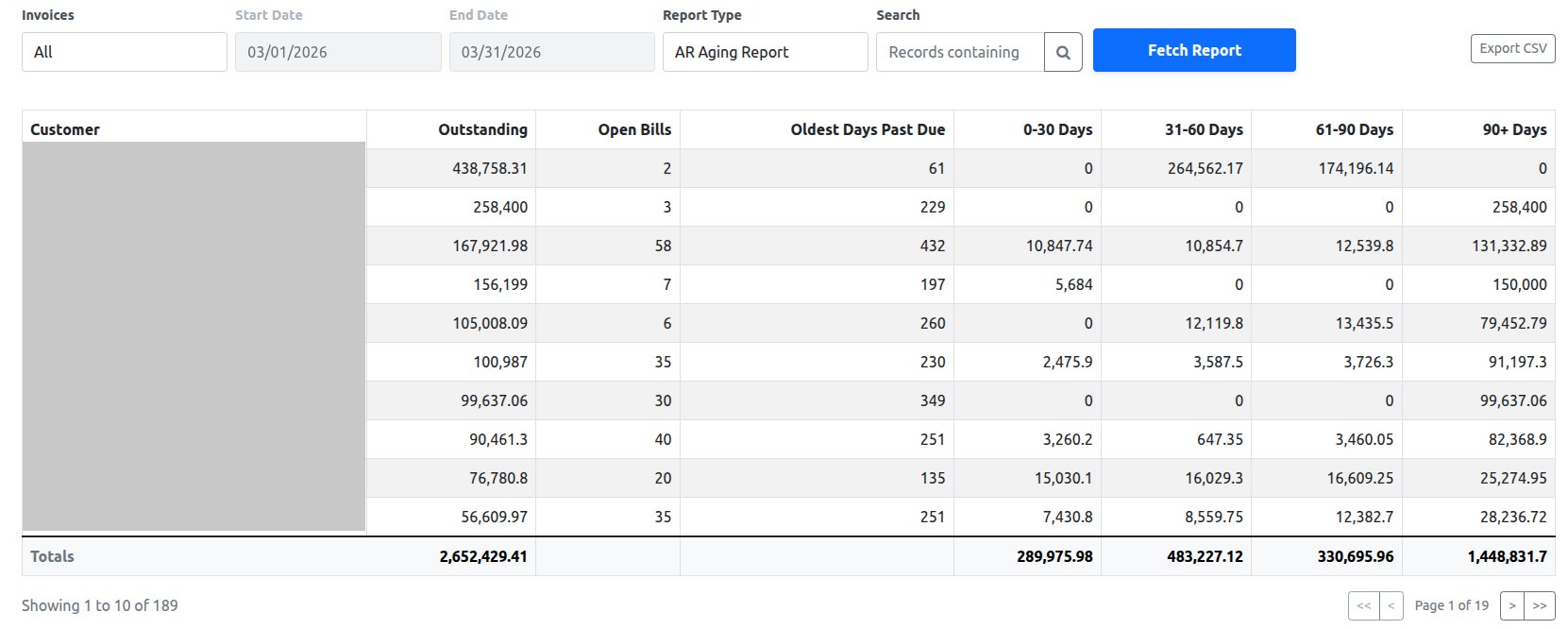Select the outstanding value 438,758.31
This screenshot has width=1568, height=629.
489,168
